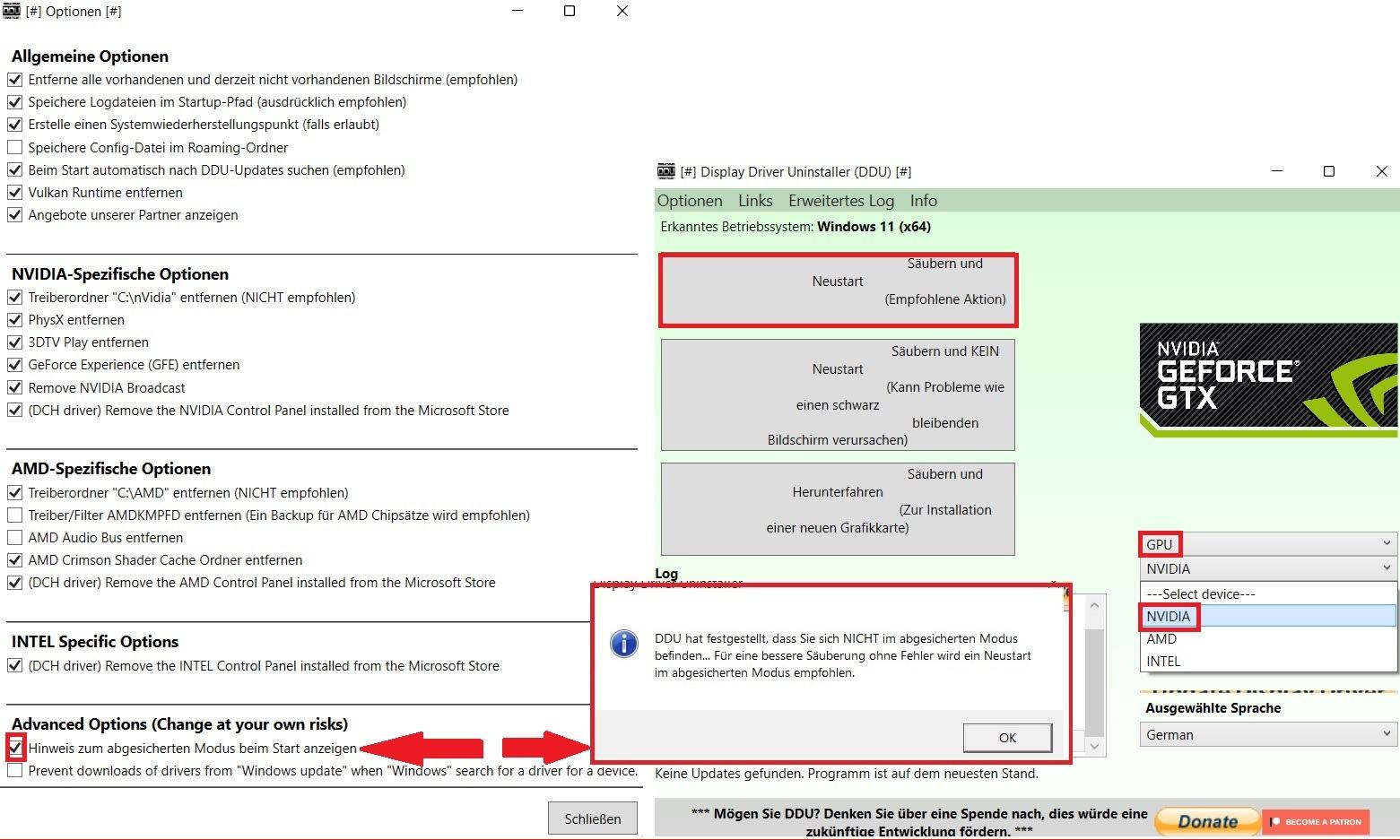This screenshot has width=1400, height=840.
Task: Toggle 'Remove the NVIDIA Control Panel' DCH checkbox
Action: pyautogui.click(x=14, y=411)
